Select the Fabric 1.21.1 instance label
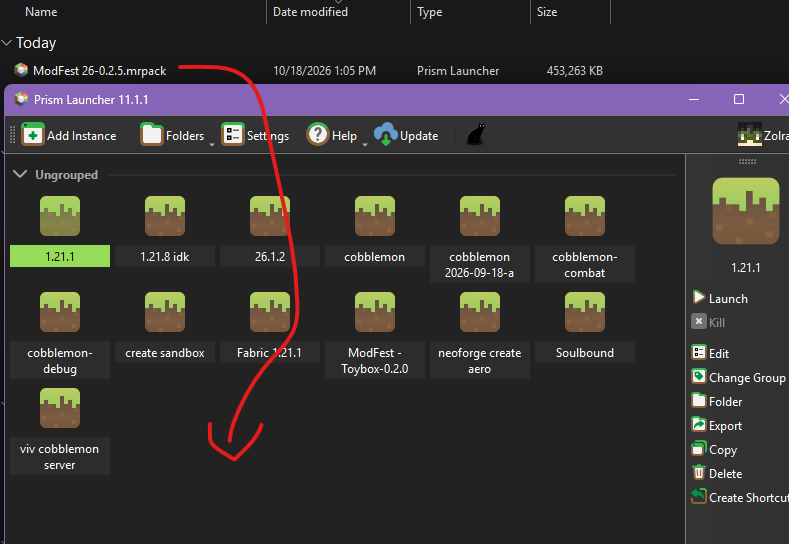Image resolution: width=789 pixels, height=544 pixels. click(270, 353)
